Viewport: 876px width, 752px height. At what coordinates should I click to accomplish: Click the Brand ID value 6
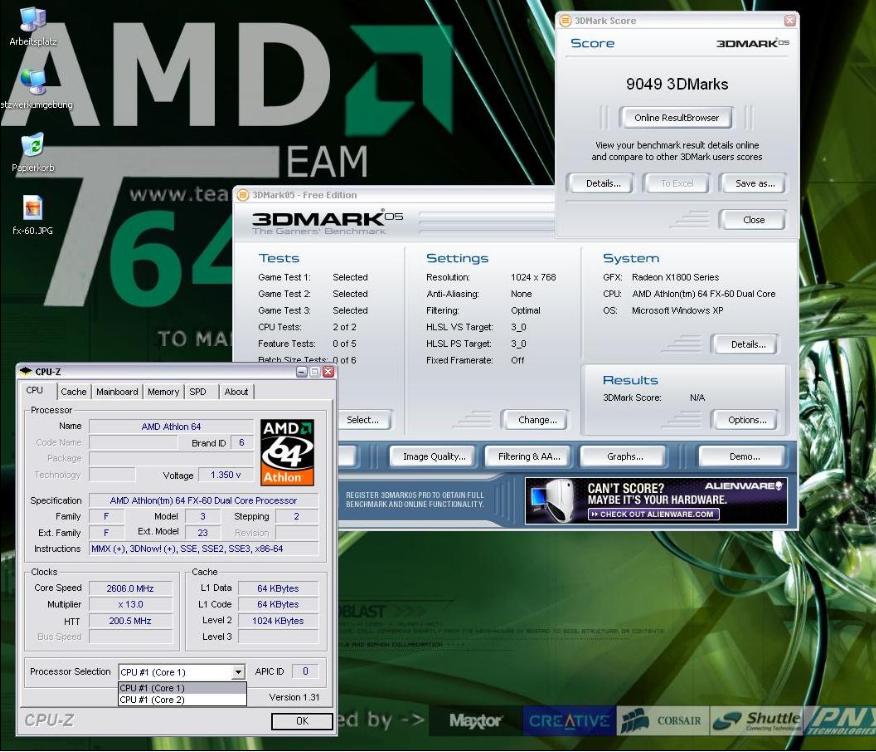[x=241, y=442]
